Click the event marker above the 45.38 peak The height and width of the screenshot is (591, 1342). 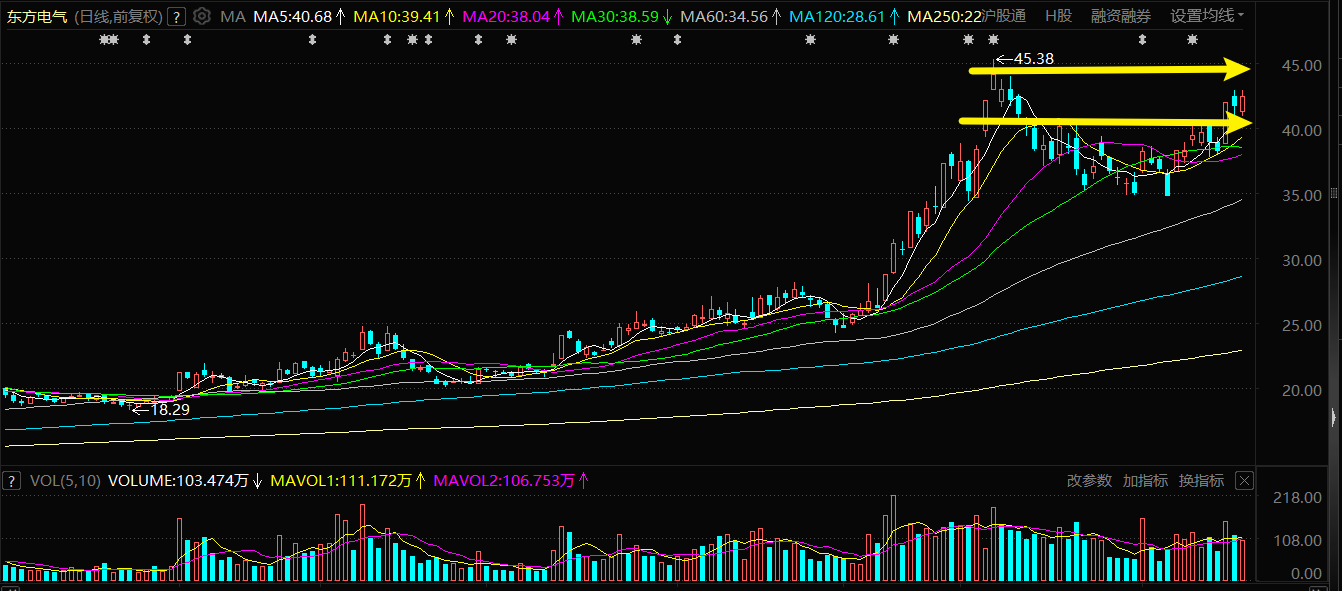(x=992, y=40)
